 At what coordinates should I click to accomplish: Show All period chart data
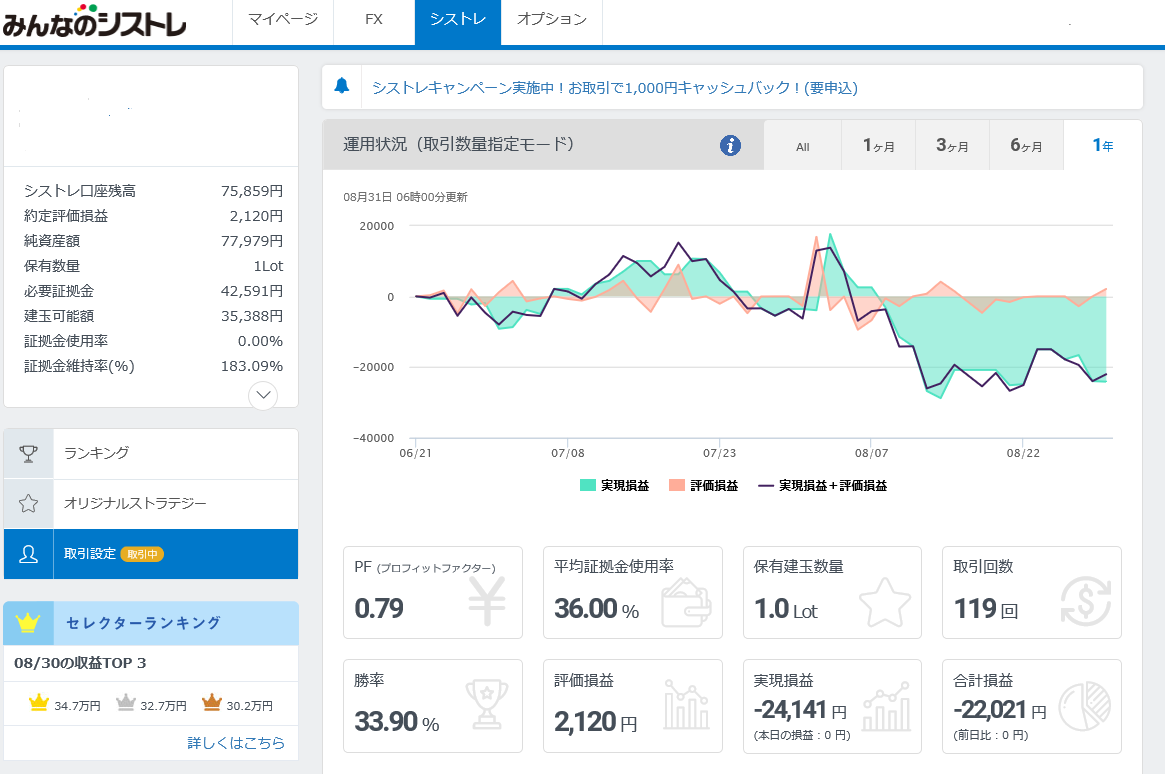[802, 147]
